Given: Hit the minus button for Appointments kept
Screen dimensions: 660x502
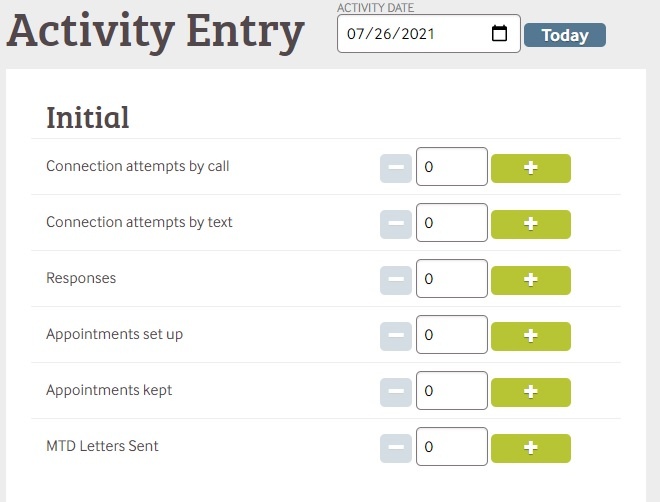Looking at the screenshot, I should (x=396, y=392).
